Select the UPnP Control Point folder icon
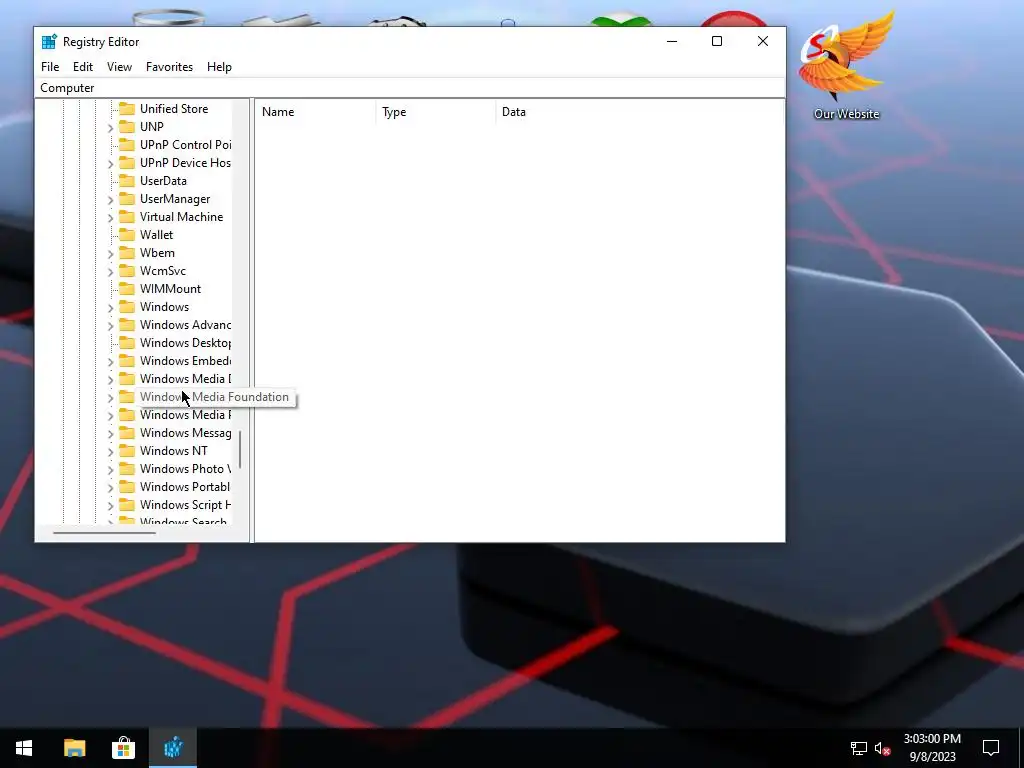 pyautogui.click(x=127, y=144)
